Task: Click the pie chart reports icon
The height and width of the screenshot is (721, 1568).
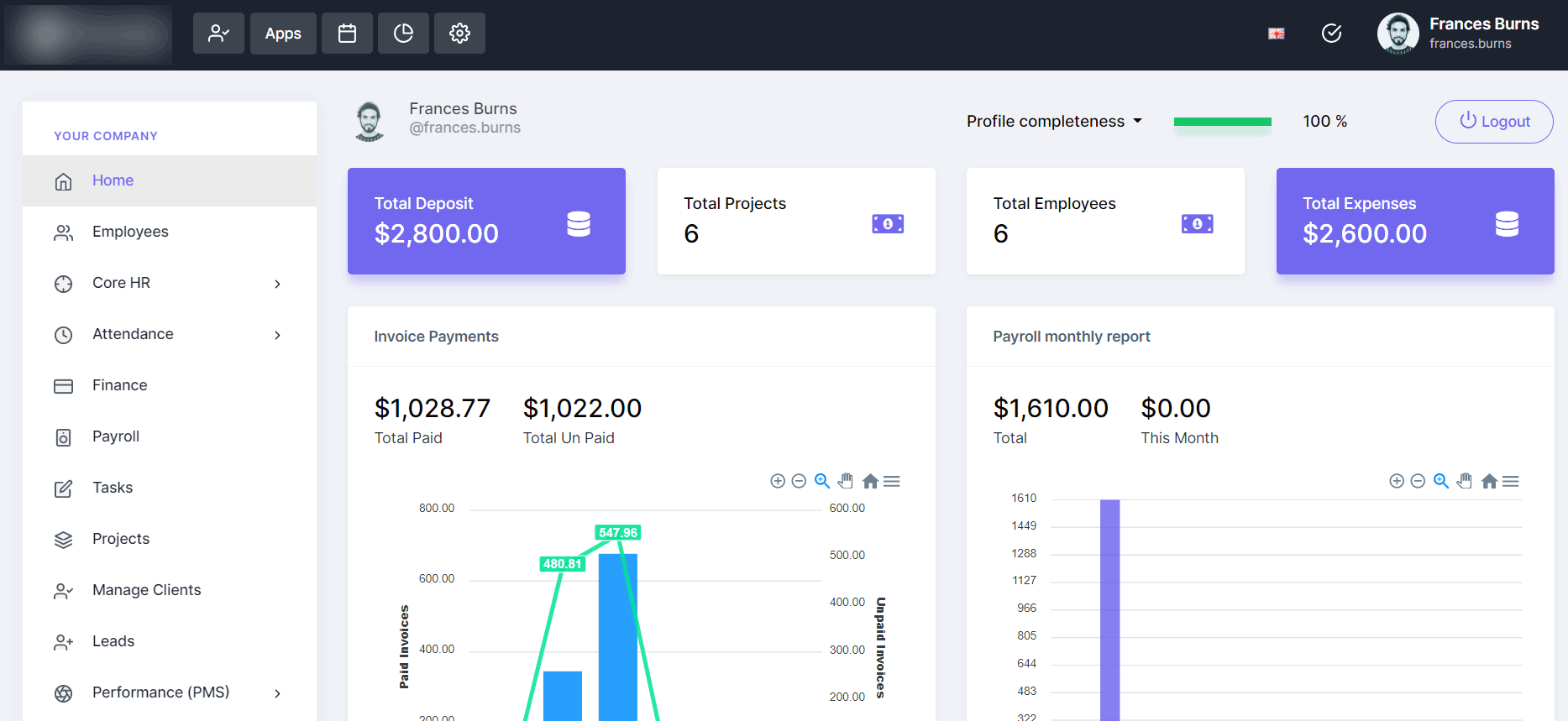Action: pyautogui.click(x=403, y=34)
